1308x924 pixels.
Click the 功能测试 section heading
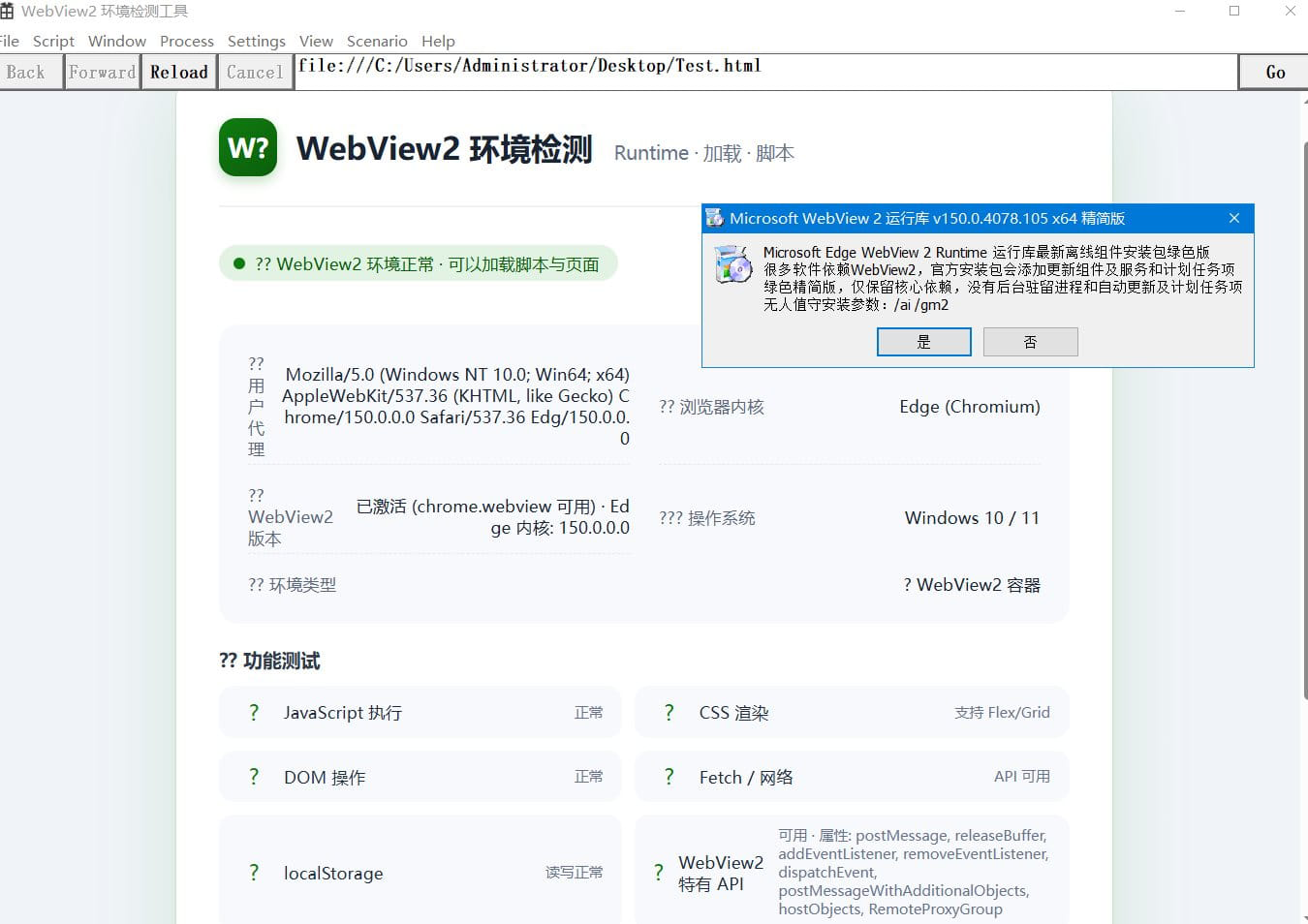[269, 661]
